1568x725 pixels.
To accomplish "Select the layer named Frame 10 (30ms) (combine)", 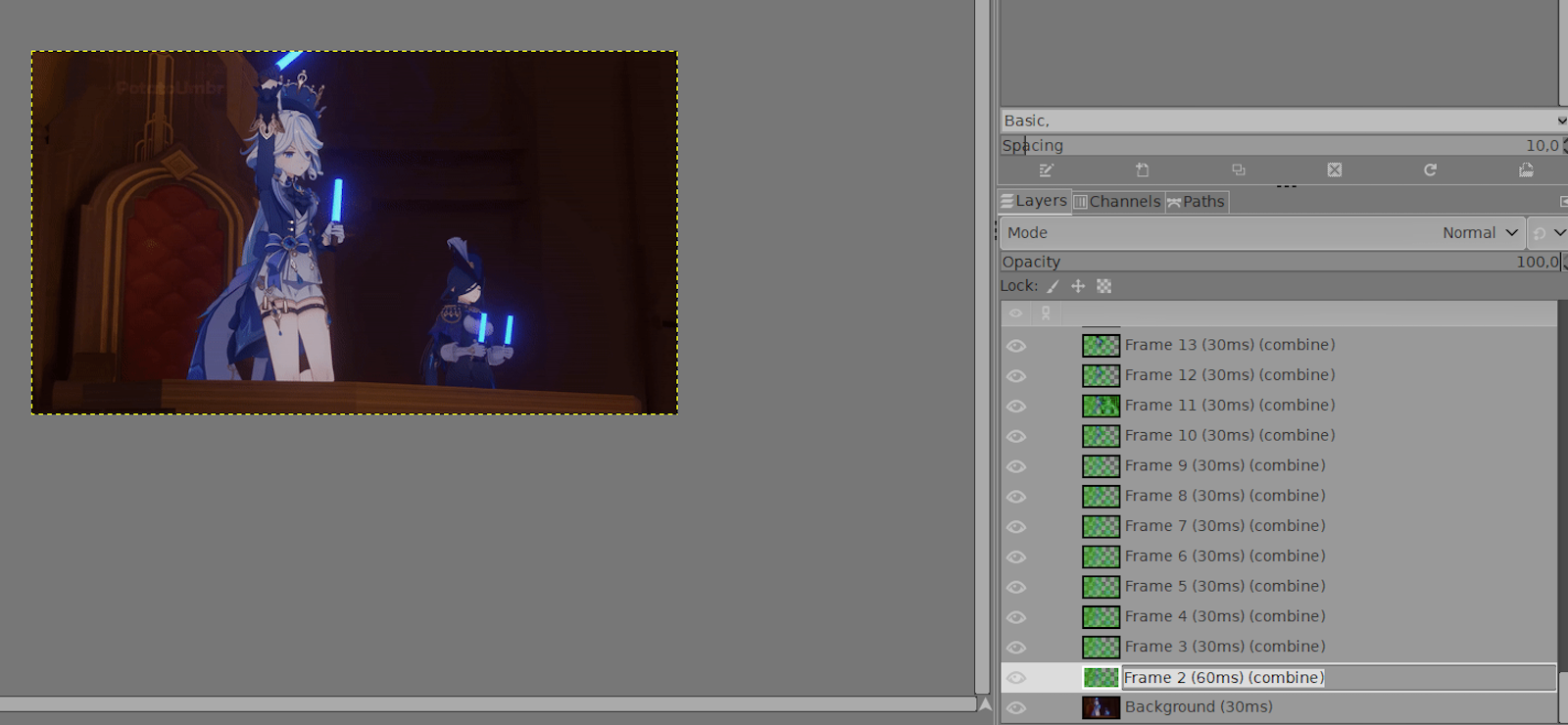I will point(1230,435).
